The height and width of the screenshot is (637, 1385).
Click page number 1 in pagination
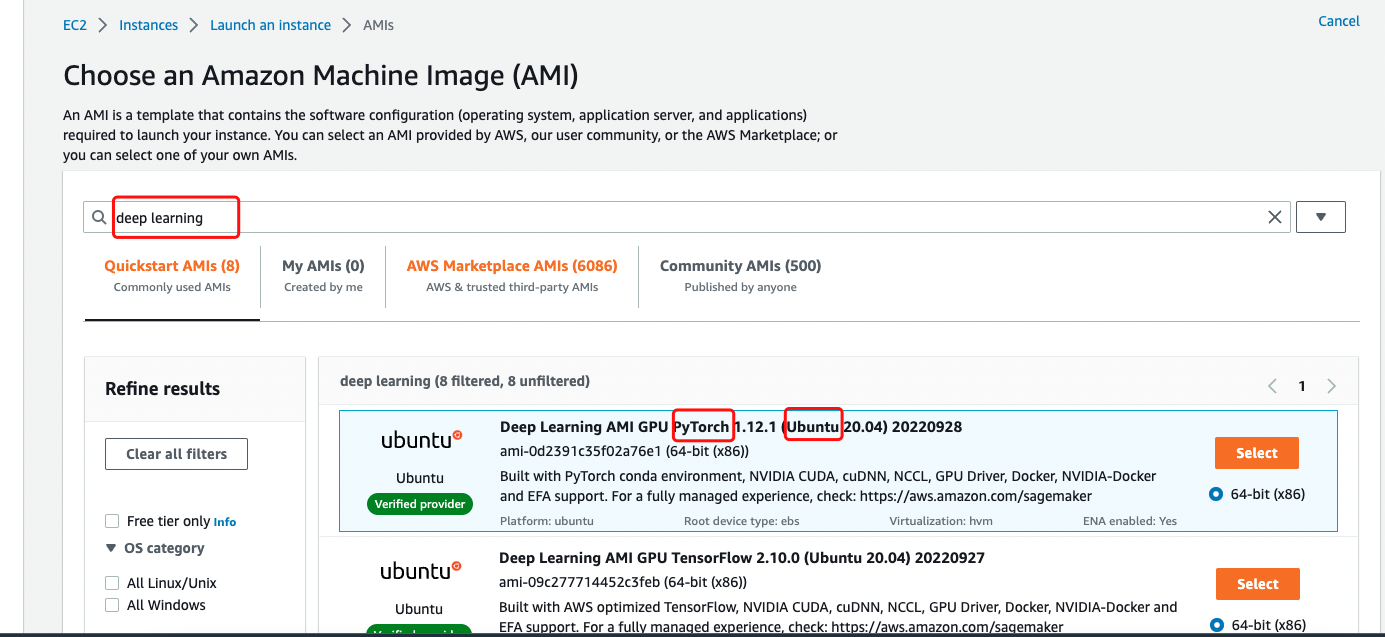1302,386
